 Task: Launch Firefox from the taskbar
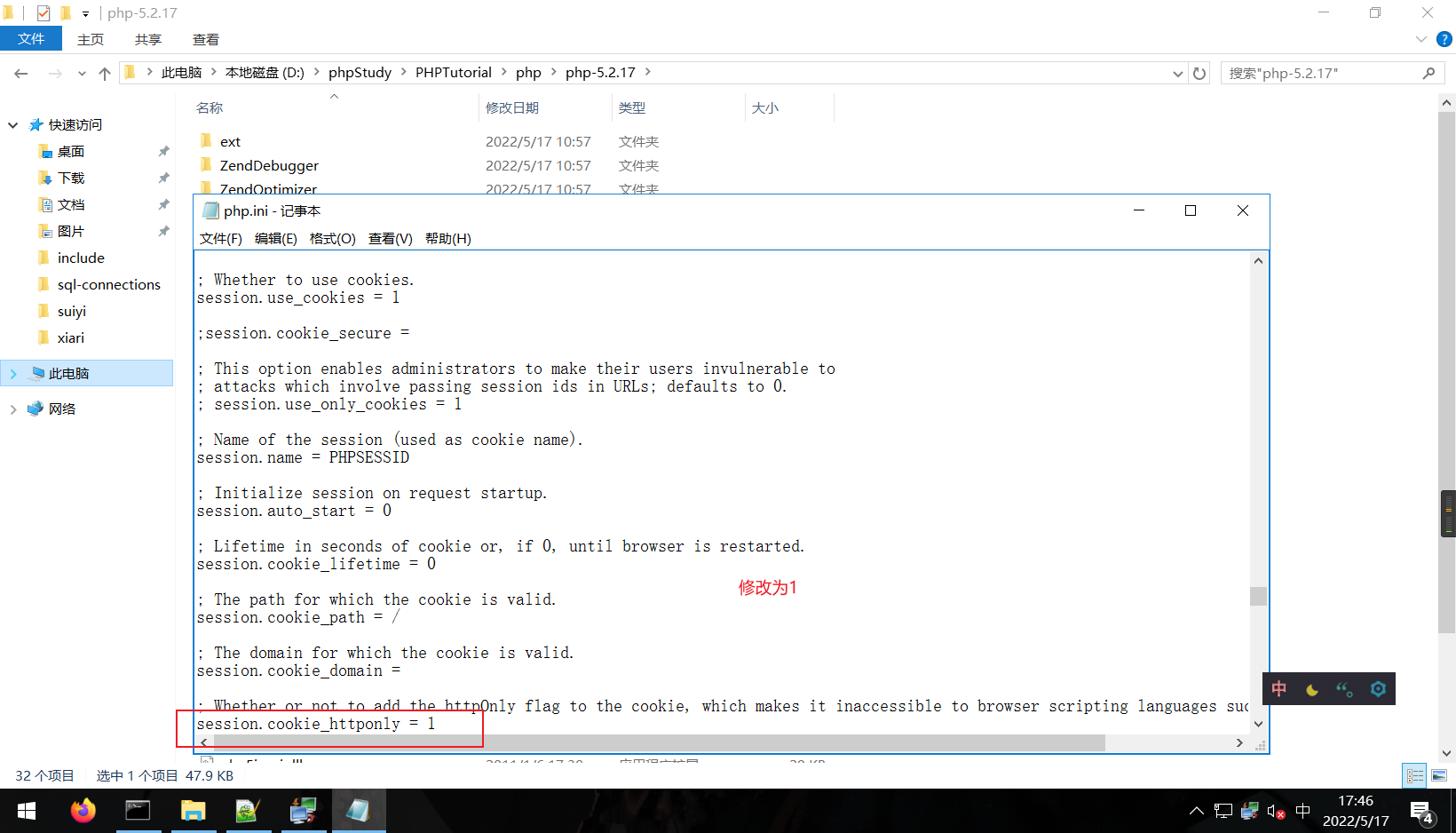click(x=83, y=811)
